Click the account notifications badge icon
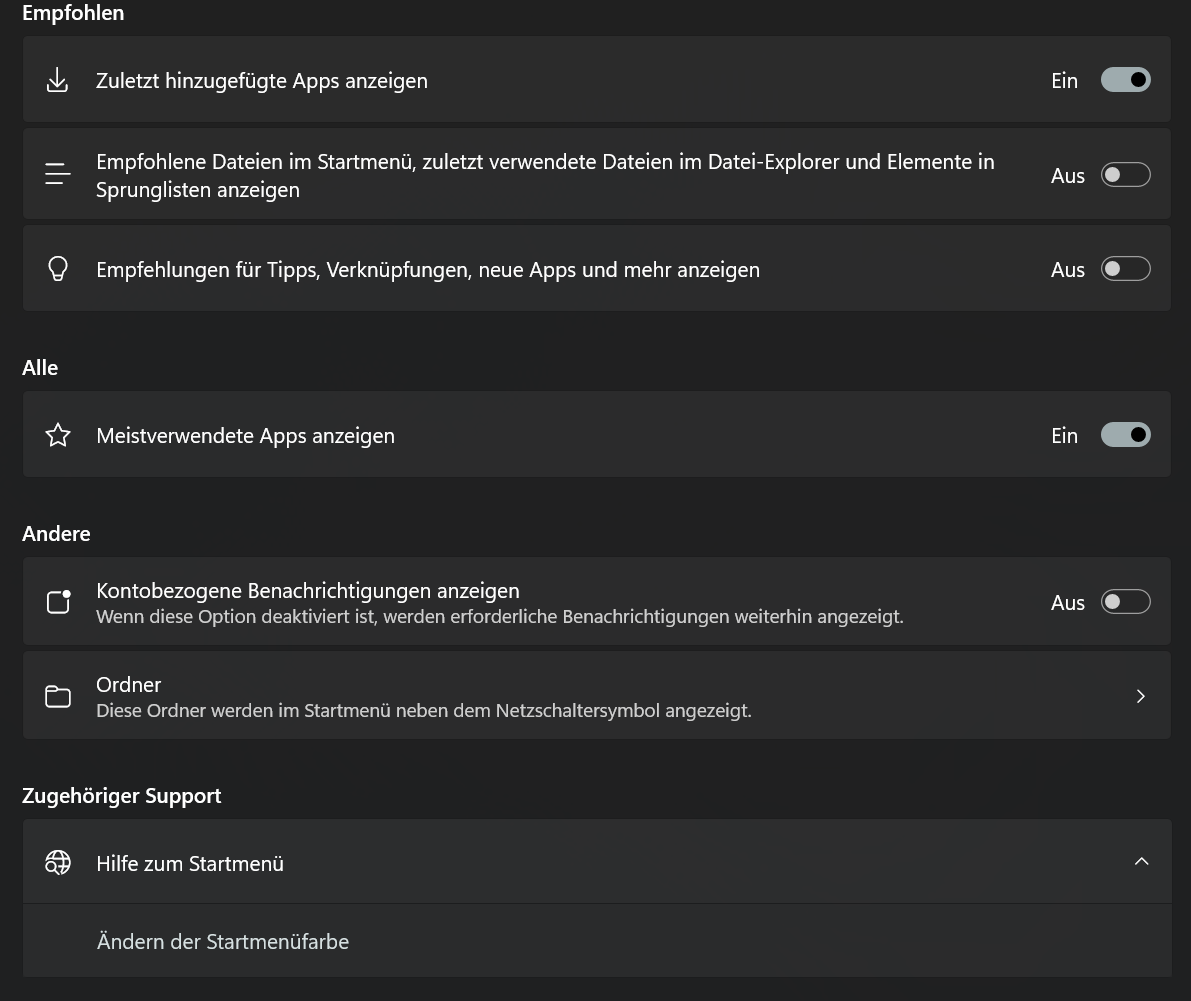The height and width of the screenshot is (1001, 1191). 58,602
